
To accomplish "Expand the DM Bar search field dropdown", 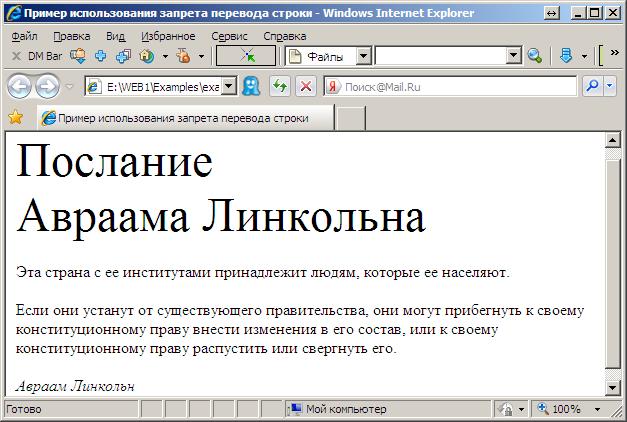I will pos(514,56).
